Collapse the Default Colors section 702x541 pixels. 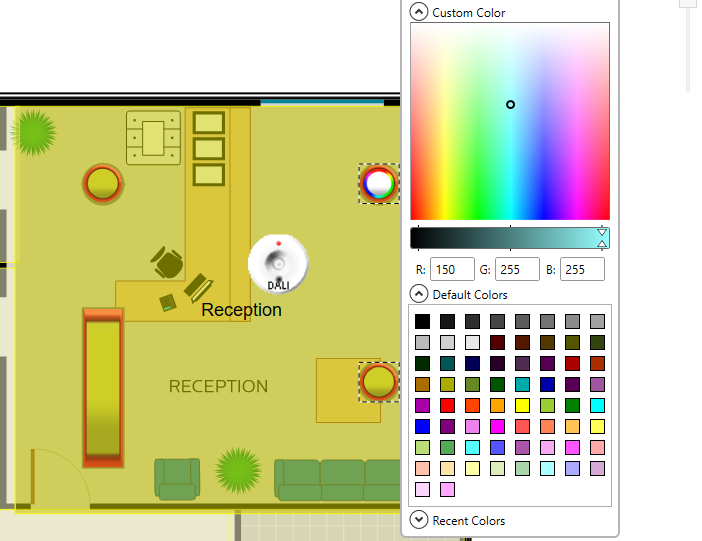(x=419, y=294)
